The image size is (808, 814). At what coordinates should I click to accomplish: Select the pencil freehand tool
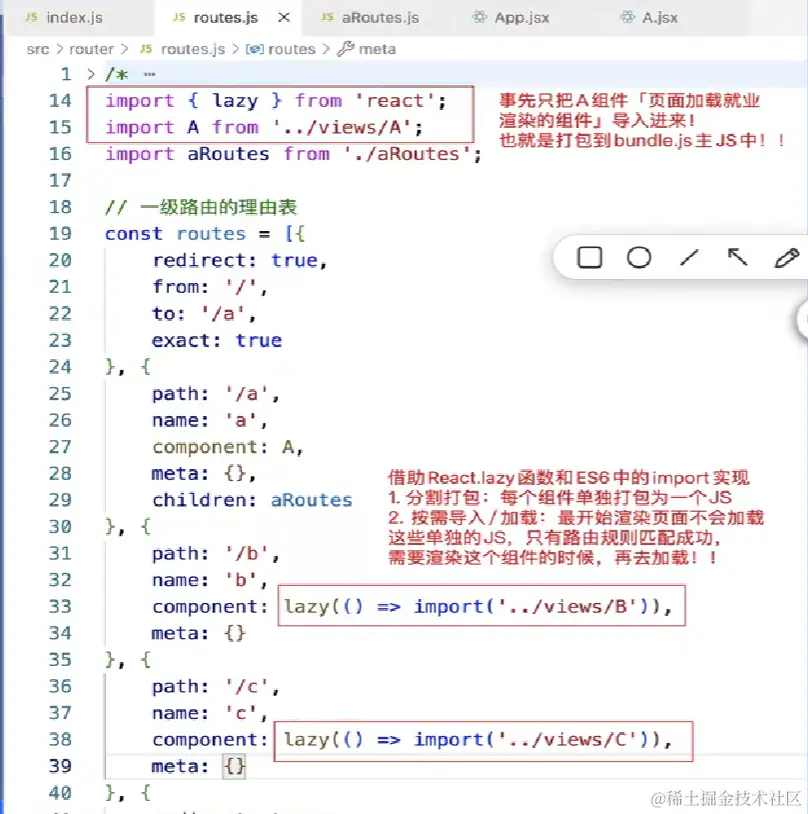pyautogui.click(x=786, y=257)
